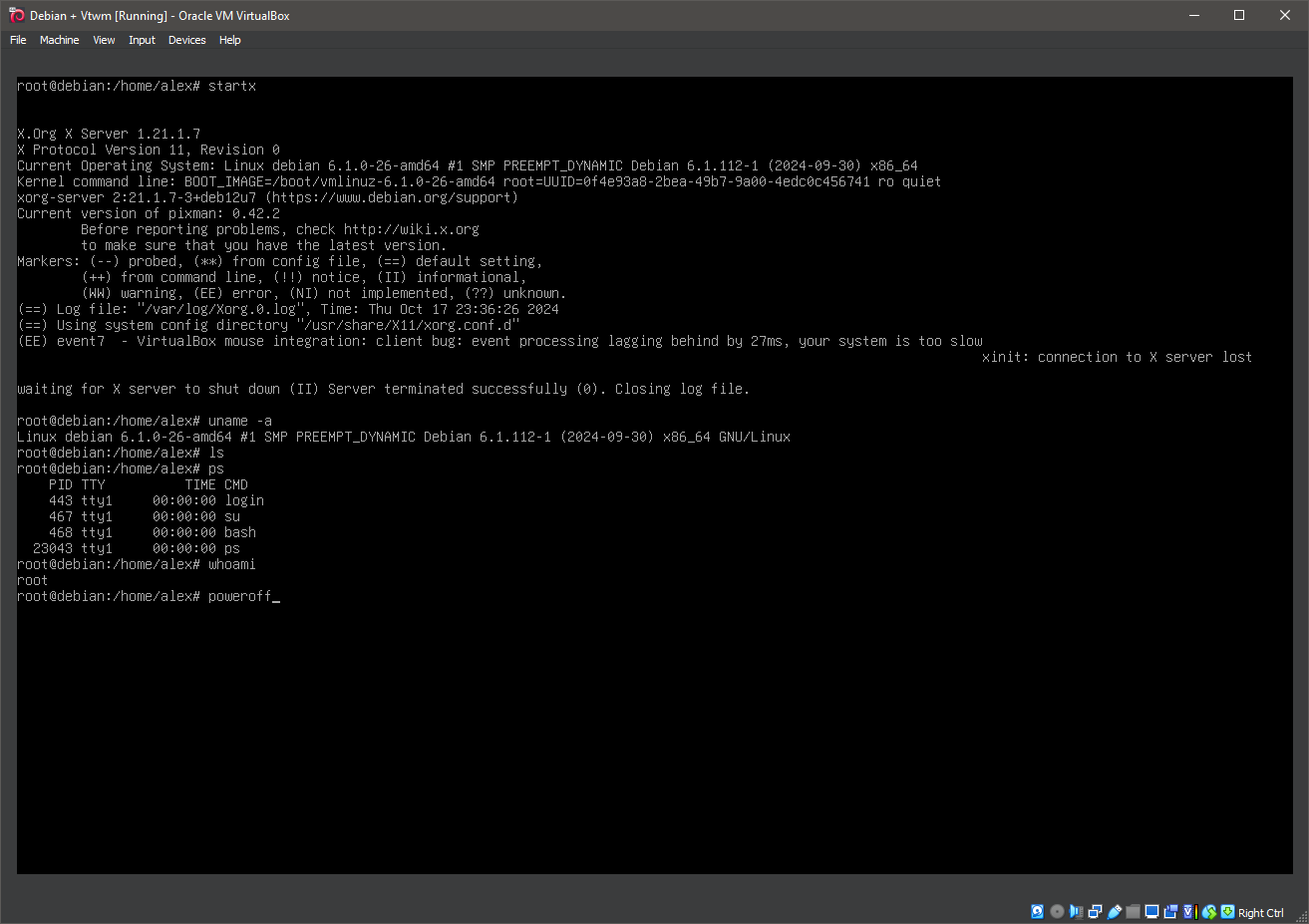The width and height of the screenshot is (1309, 924).
Task: Open the USB devices status icon
Action: click(1115, 911)
